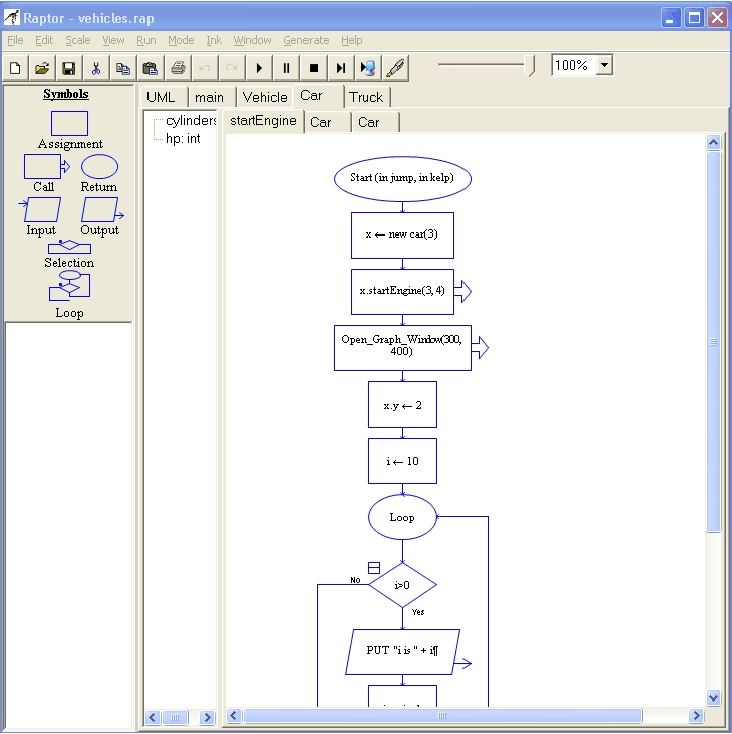
Task: Open the Edit menu
Action: click(44, 40)
